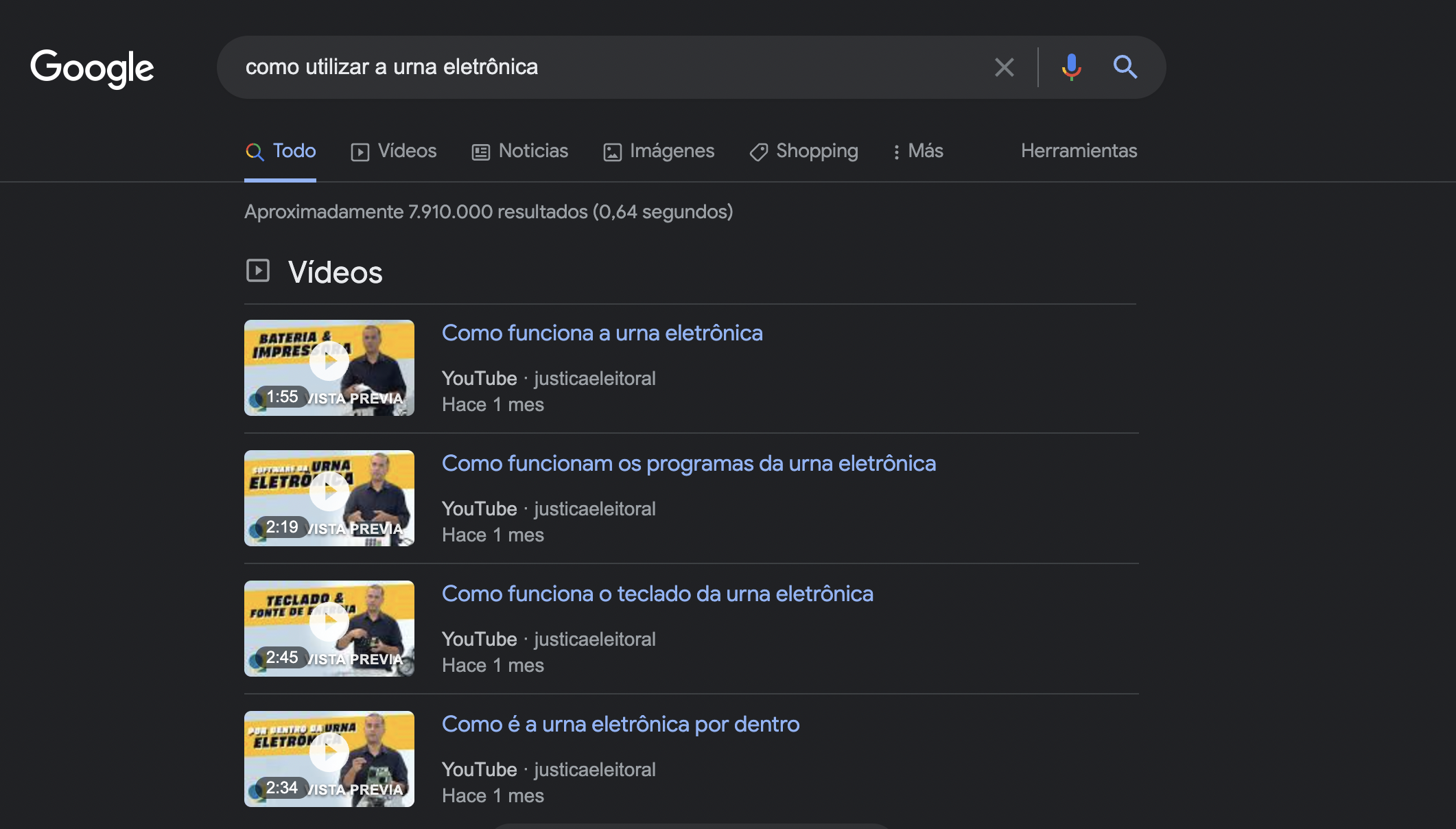Click 'Hace 1 mes' under the programas video
The height and width of the screenshot is (829, 1456).
(493, 535)
